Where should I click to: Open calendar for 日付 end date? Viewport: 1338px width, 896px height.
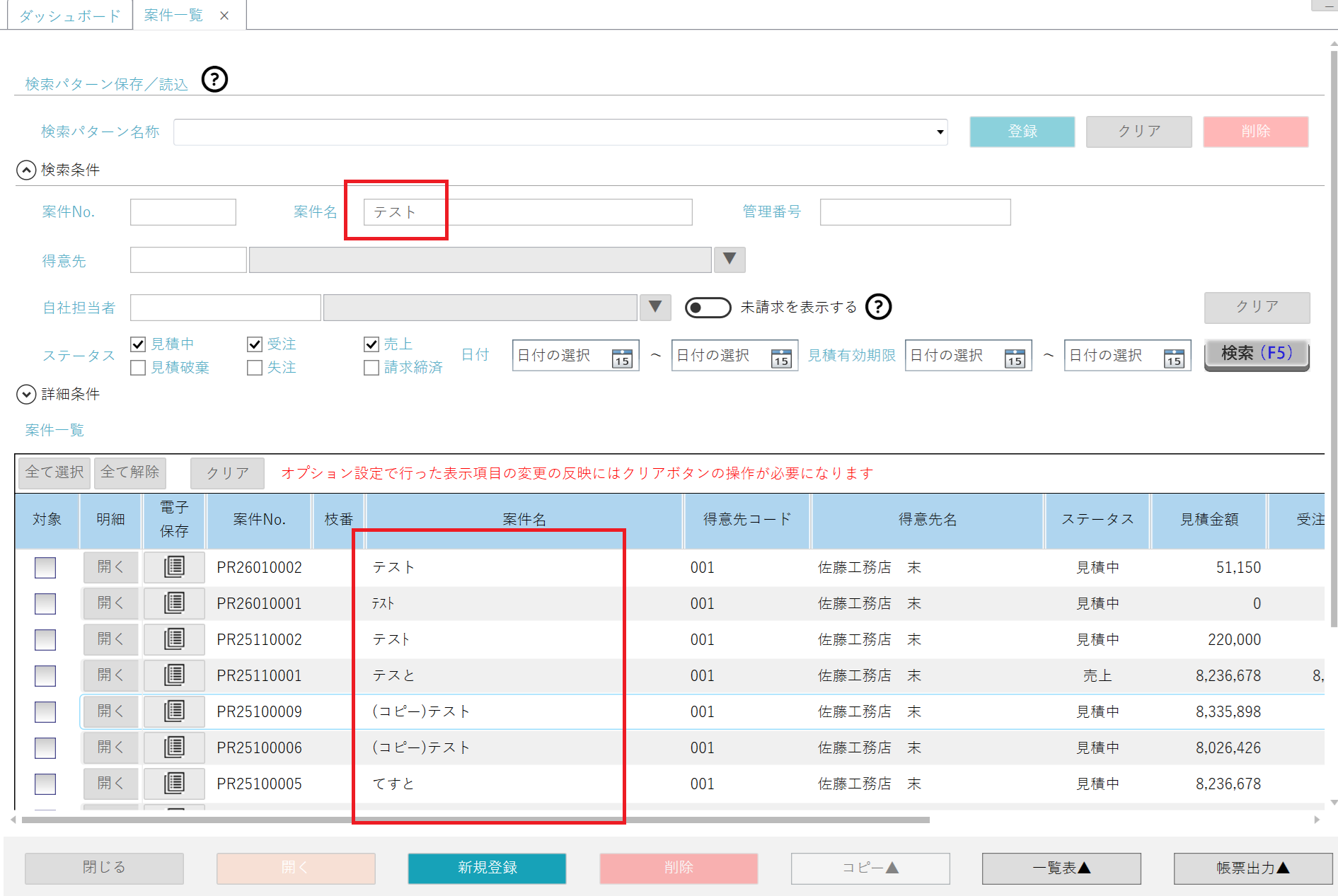(780, 358)
